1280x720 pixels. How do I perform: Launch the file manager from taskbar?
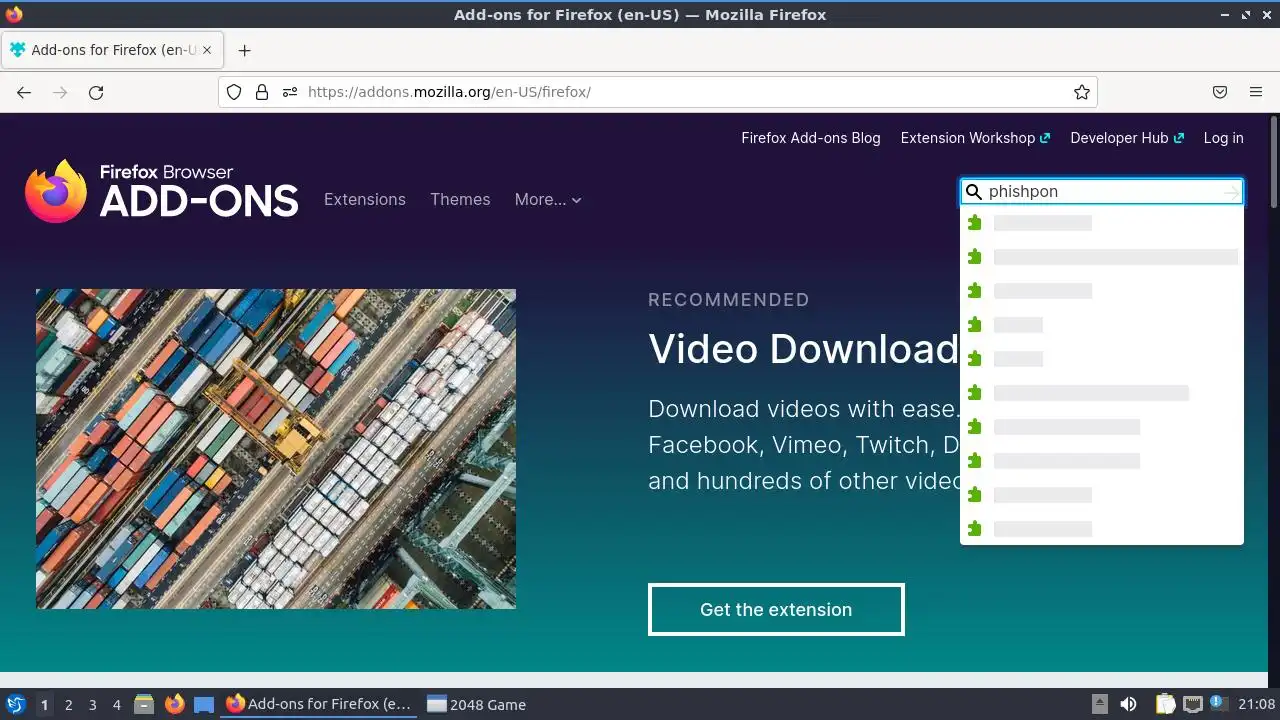coord(144,704)
